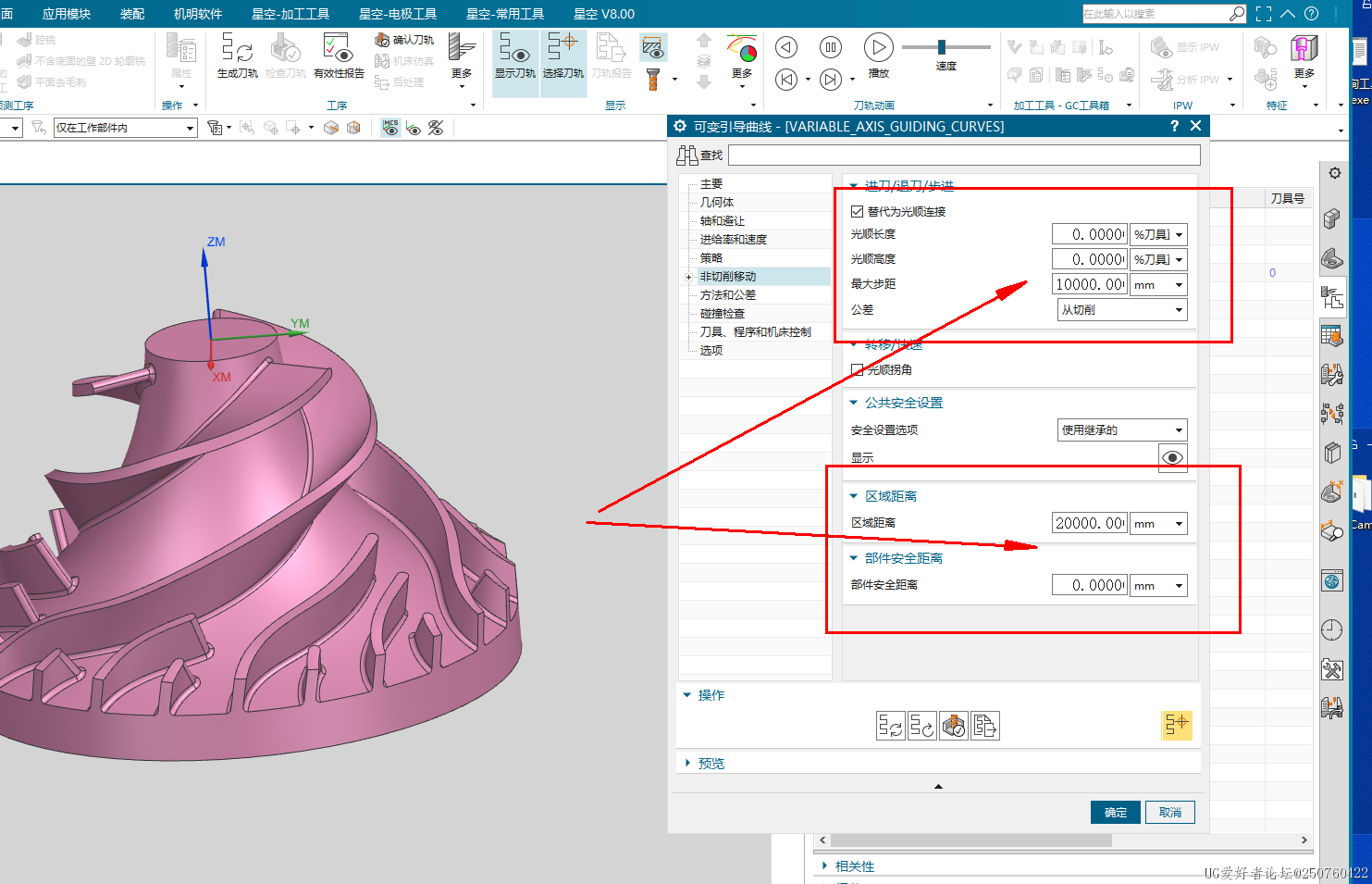The width and height of the screenshot is (1372, 884).
Task: Click the Verify icon in the 操作 section
Action: click(x=954, y=726)
